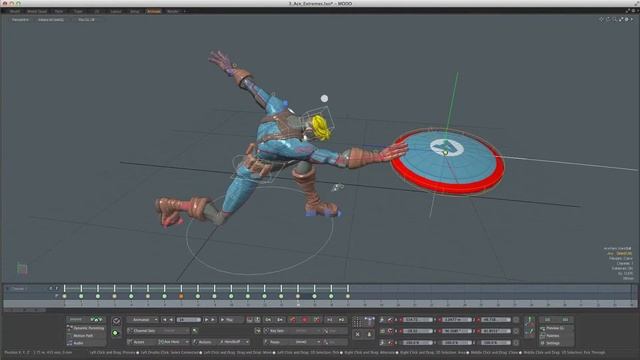Image resolution: width=640 pixels, height=360 pixels.
Task: Open the Key Sets dropdown
Action: (293, 331)
